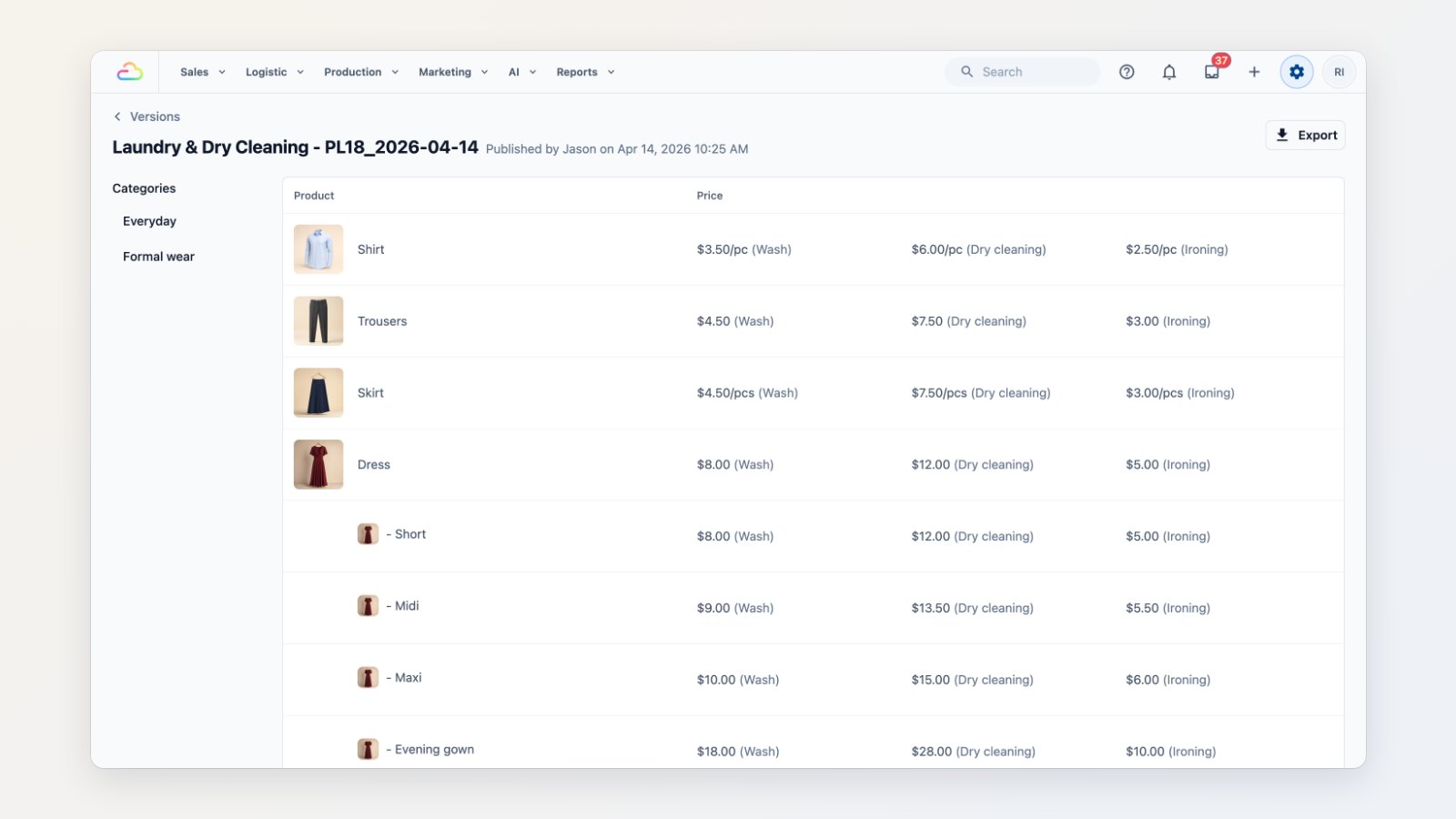Click Midi $13.50 Dry cleaning price
Screen dimensions: 1456x819
click(973, 608)
